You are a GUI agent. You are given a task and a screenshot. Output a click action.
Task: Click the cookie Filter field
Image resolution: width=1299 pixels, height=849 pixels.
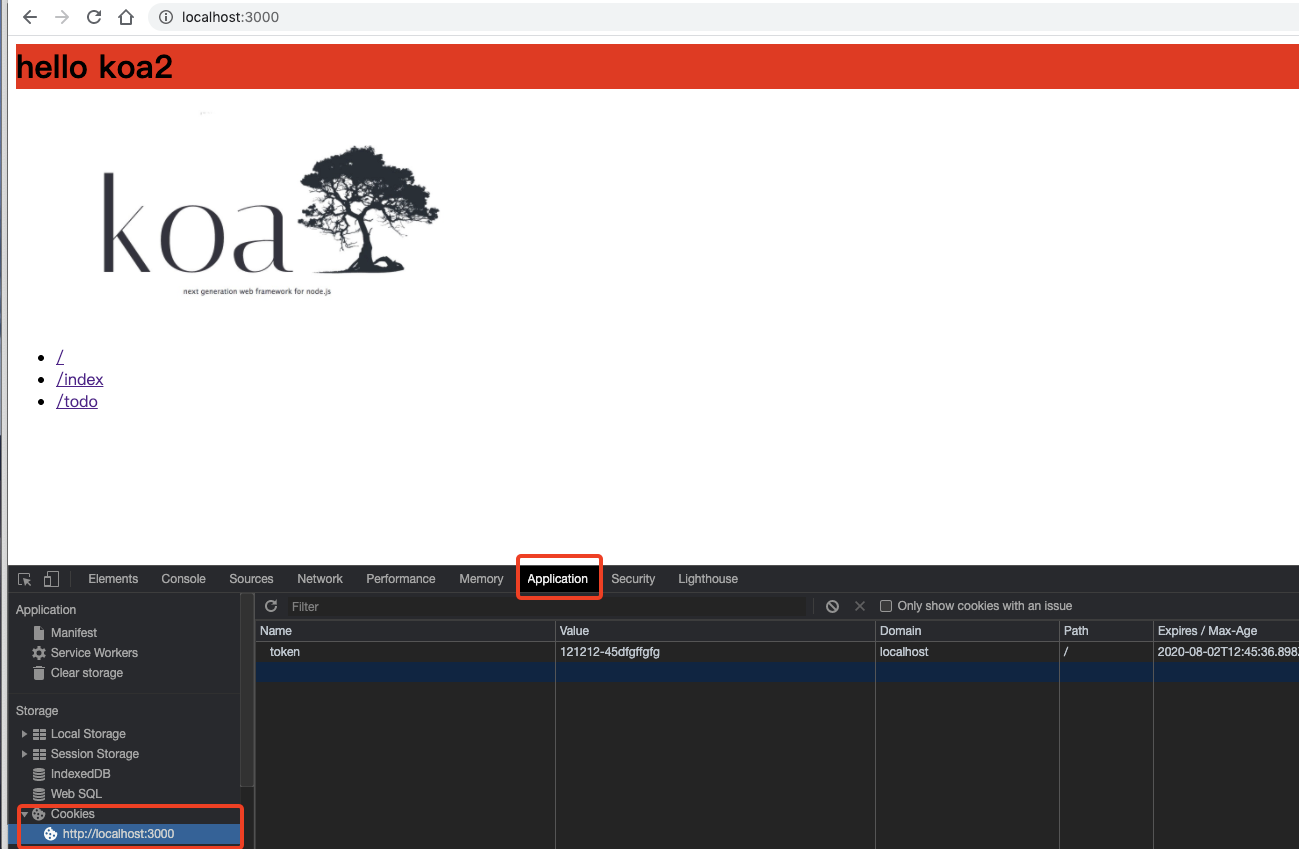(546, 606)
